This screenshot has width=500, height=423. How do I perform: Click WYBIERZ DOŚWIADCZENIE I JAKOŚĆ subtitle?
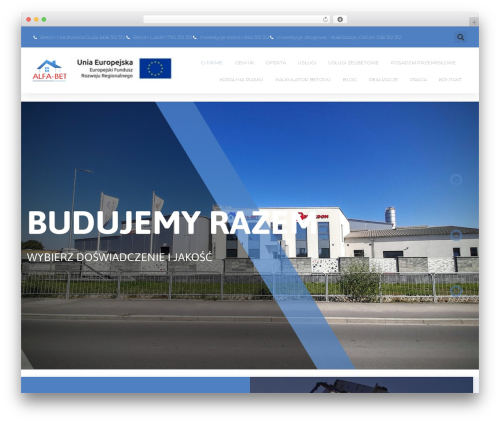pyautogui.click(x=119, y=257)
